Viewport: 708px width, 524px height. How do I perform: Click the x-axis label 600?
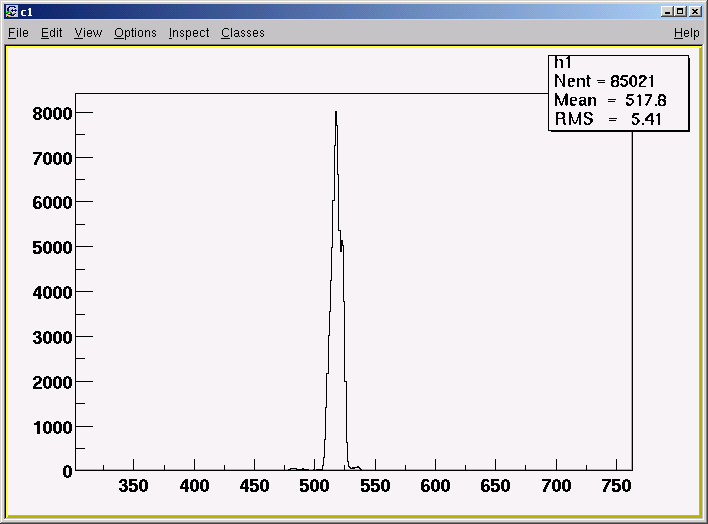435,486
